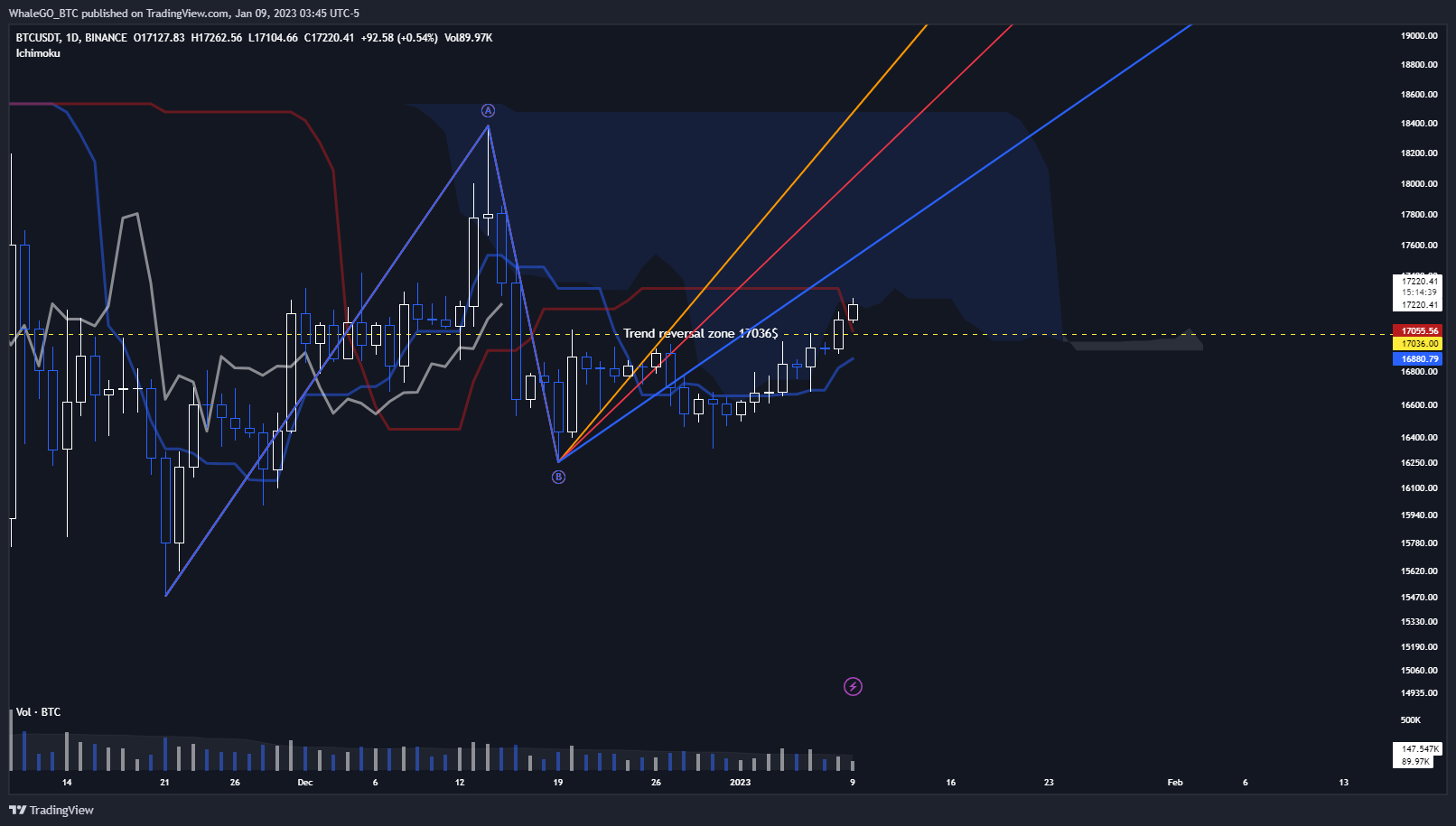Screen dimensions: 1456x826
Task: Click the 18000.00 price axis value
Action: tap(1419, 184)
